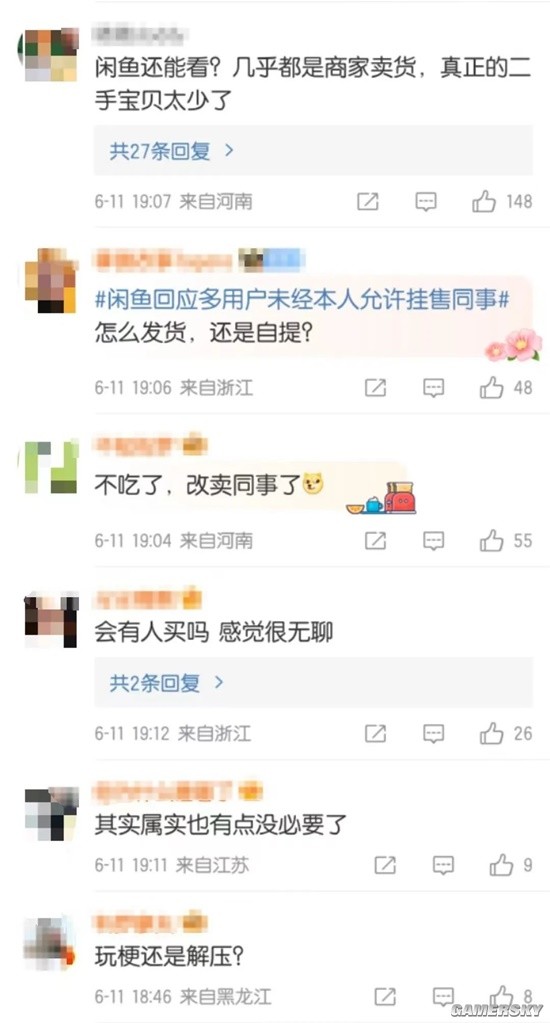View profile picture of '玩梗还是解压' commenter
Viewport: 550px width, 1023px height.
tap(50, 943)
